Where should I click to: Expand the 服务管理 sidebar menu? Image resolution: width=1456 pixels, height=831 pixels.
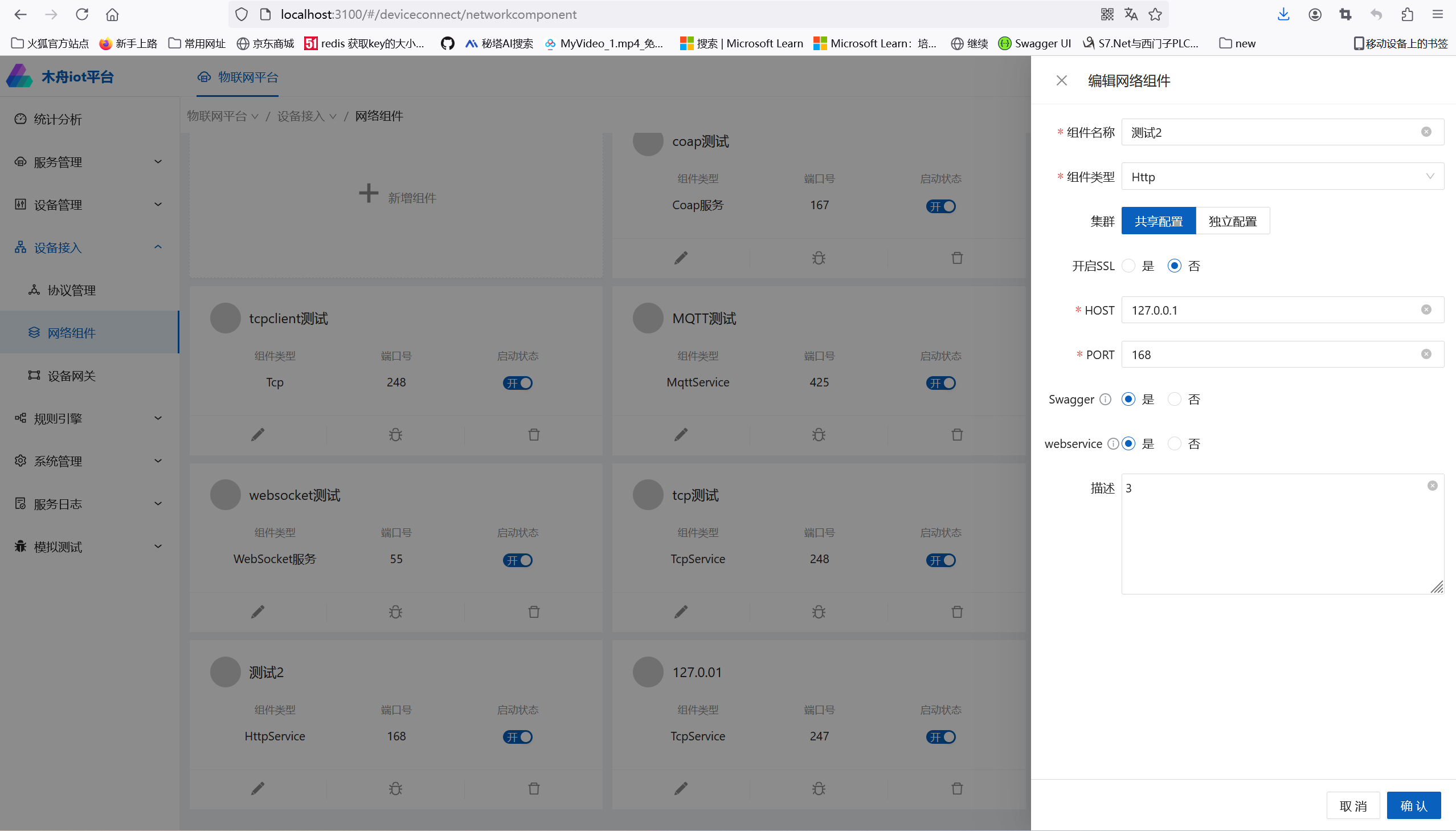point(89,162)
